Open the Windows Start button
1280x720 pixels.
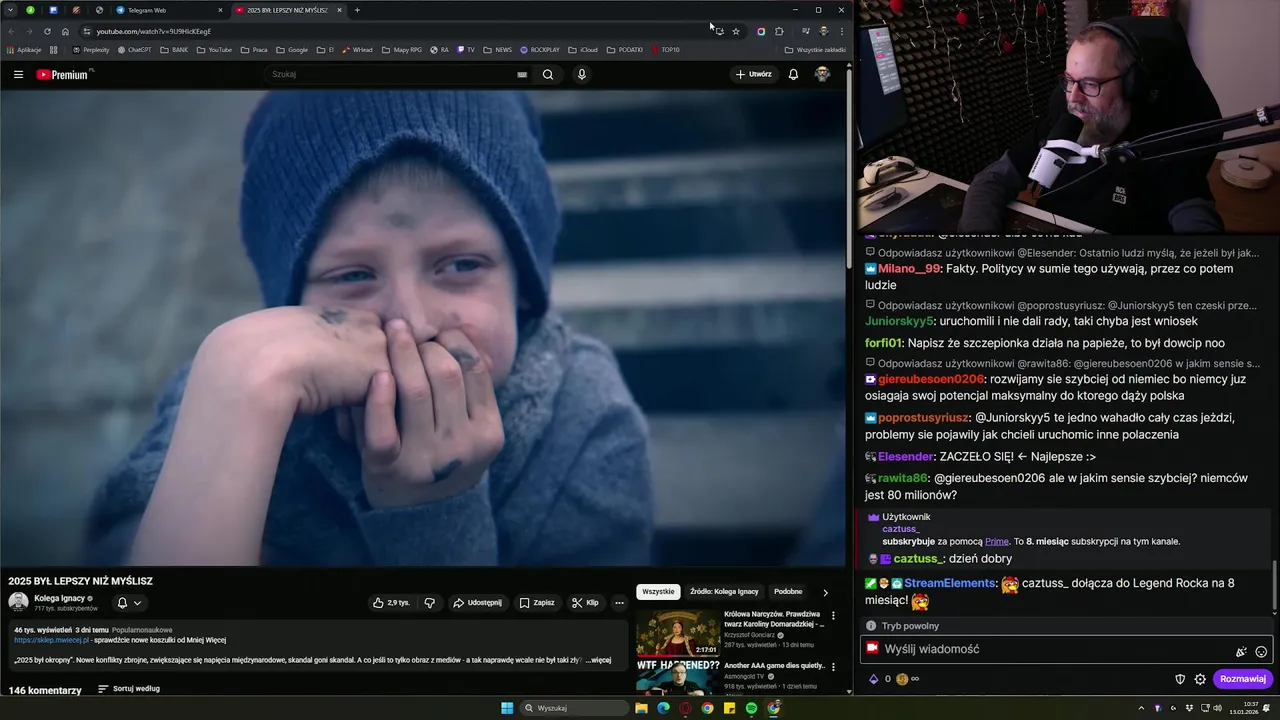(x=507, y=708)
